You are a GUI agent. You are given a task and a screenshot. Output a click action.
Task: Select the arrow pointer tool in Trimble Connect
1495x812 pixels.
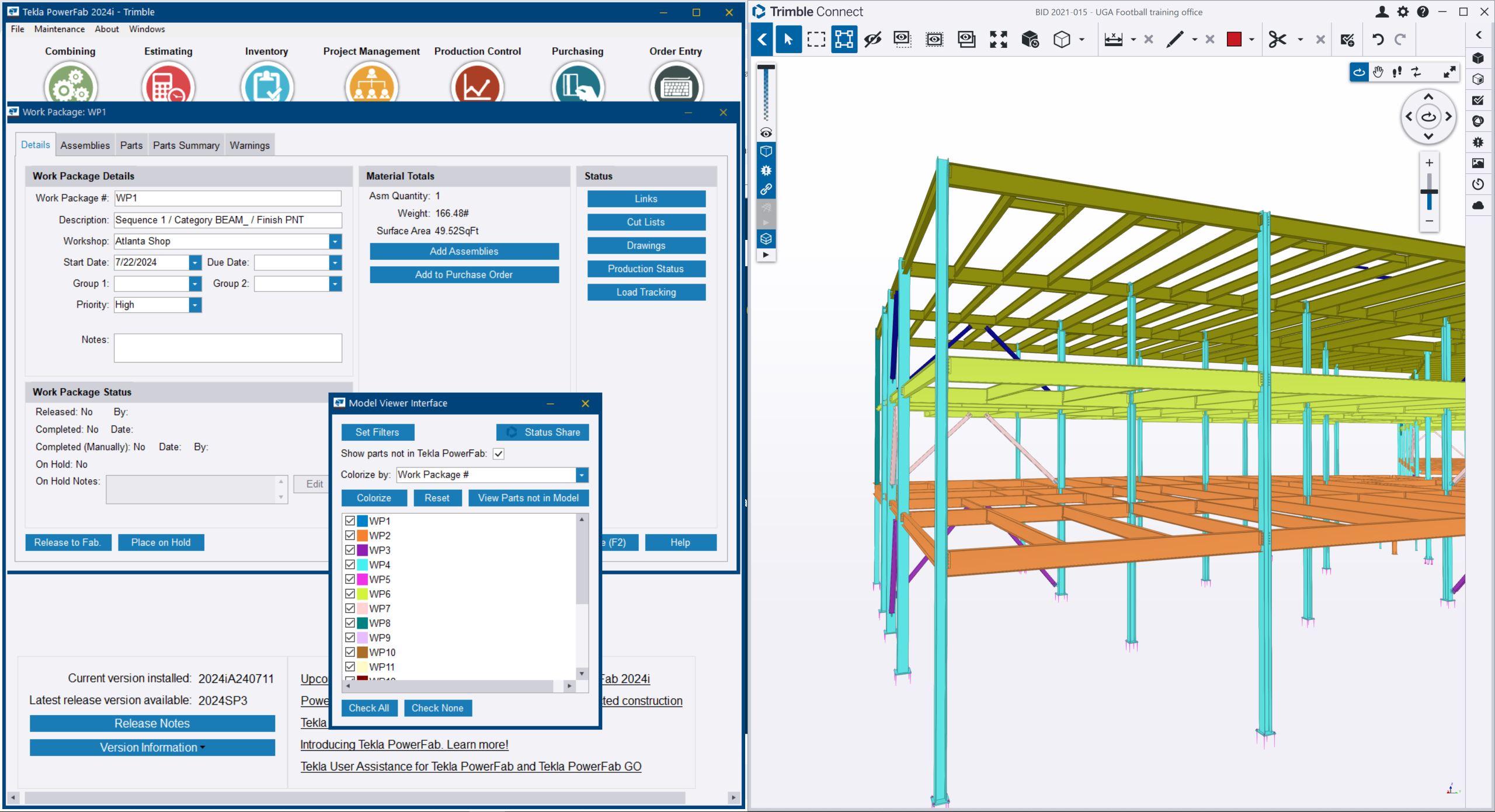pos(788,40)
